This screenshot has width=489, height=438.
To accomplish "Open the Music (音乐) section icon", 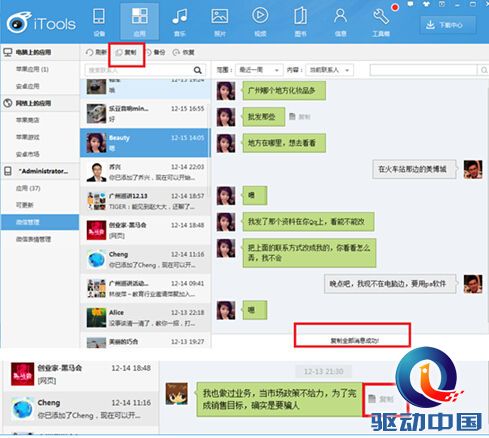I will (180, 16).
